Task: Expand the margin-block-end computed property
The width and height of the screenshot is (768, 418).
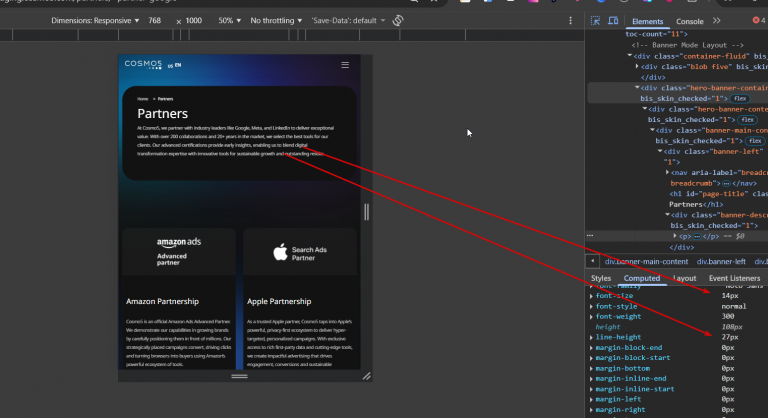Action: tap(591, 347)
